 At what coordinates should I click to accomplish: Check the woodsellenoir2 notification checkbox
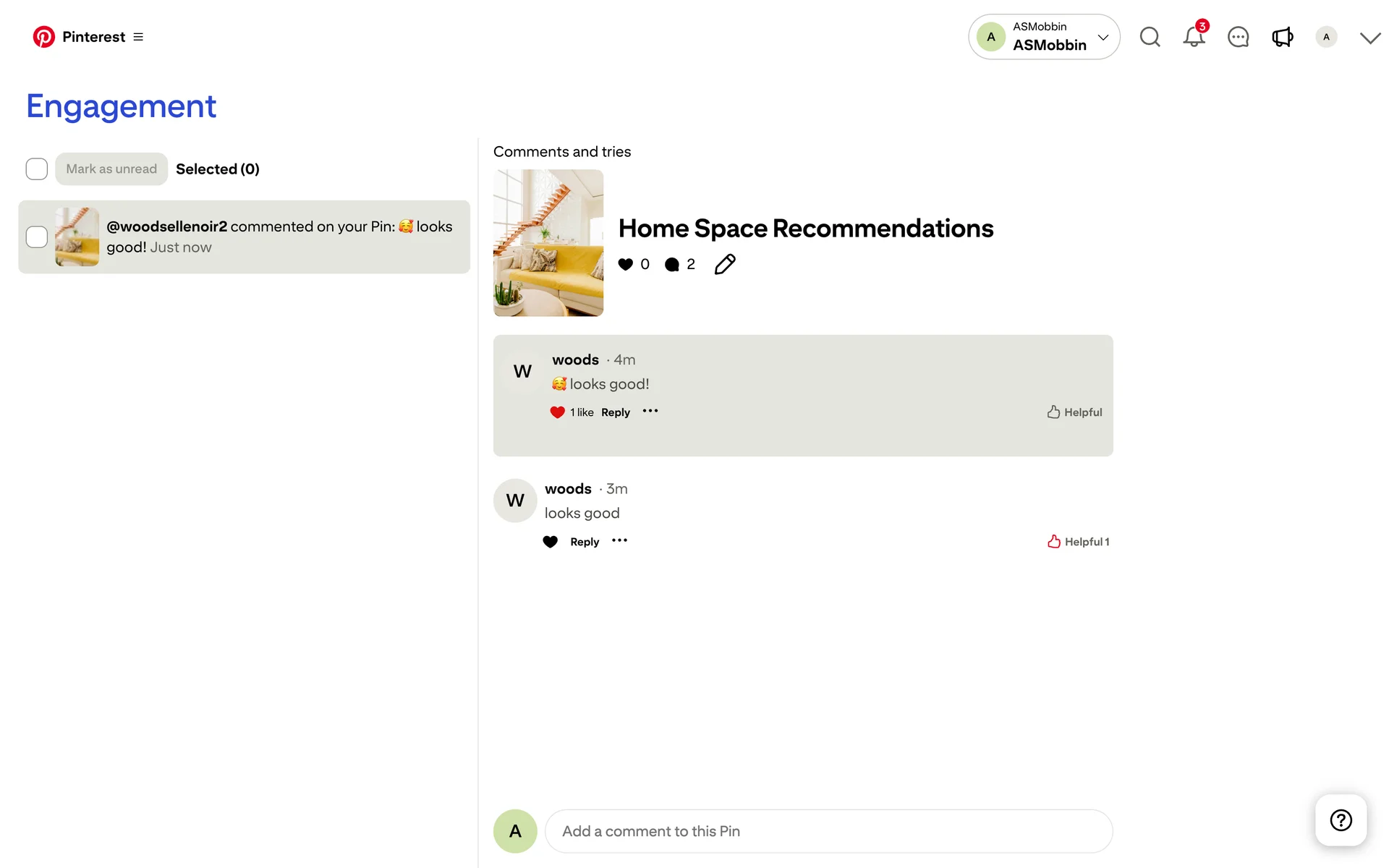[37, 237]
